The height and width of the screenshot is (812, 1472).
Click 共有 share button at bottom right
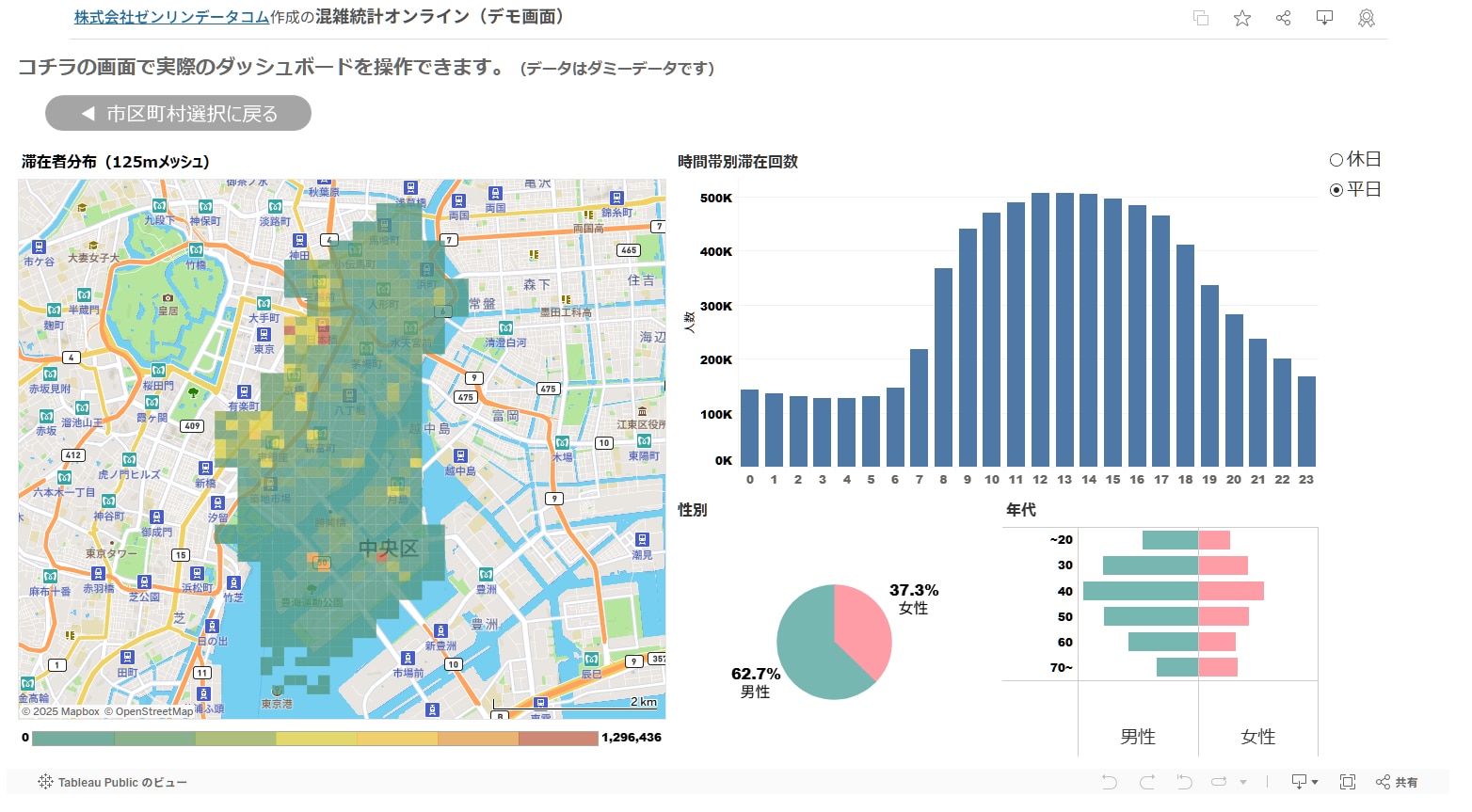pos(1398,782)
